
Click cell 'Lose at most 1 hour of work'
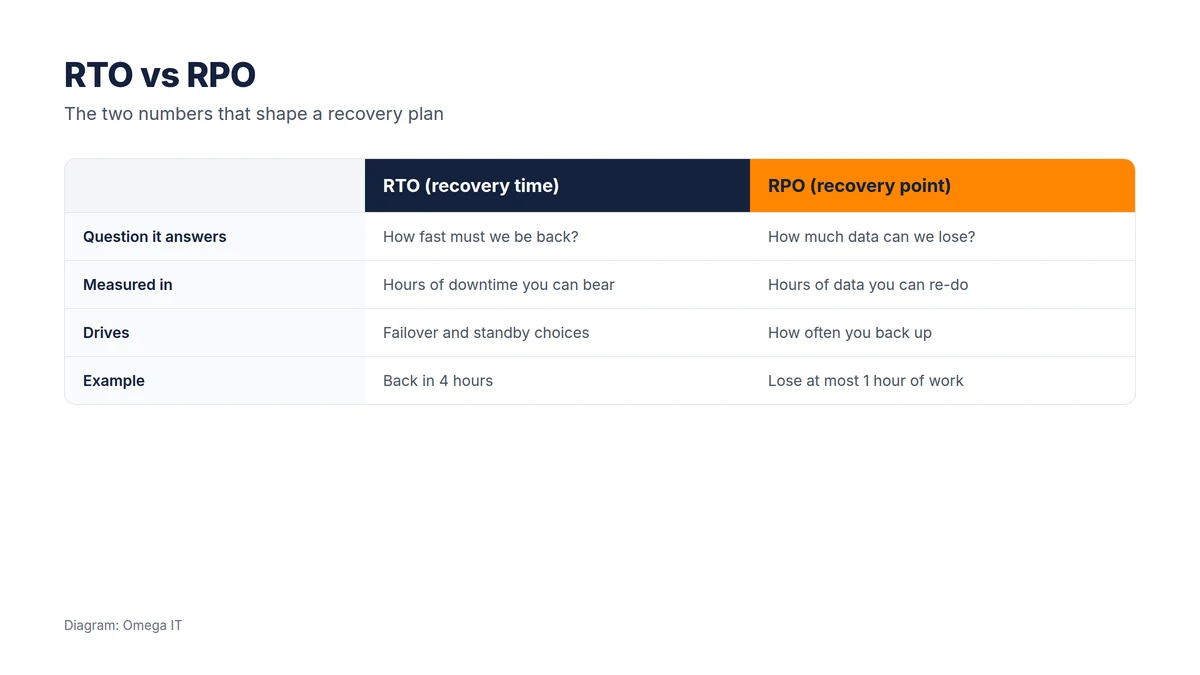pyautogui.click(x=942, y=381)
